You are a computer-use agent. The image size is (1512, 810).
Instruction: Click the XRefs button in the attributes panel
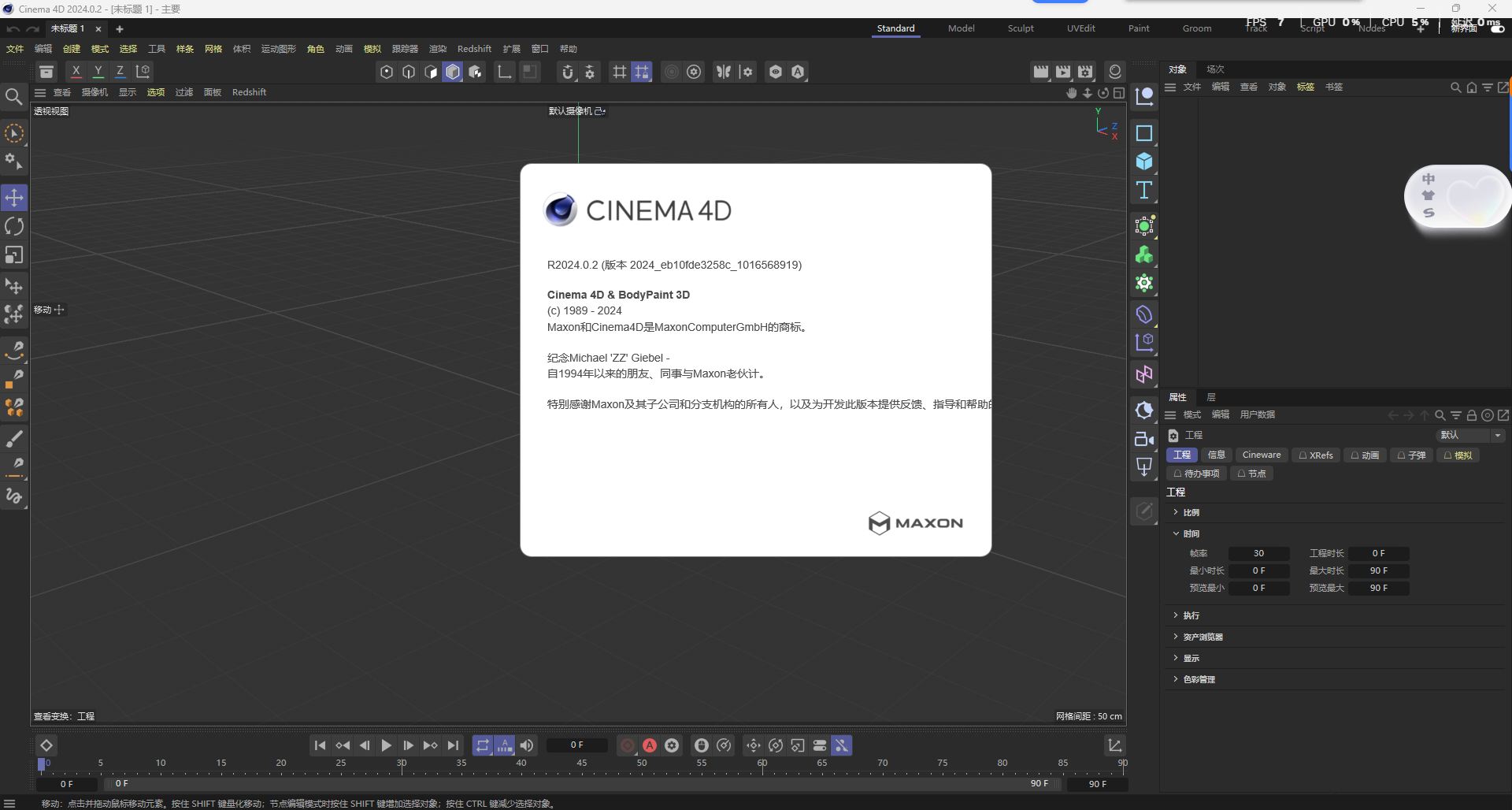1315,455
